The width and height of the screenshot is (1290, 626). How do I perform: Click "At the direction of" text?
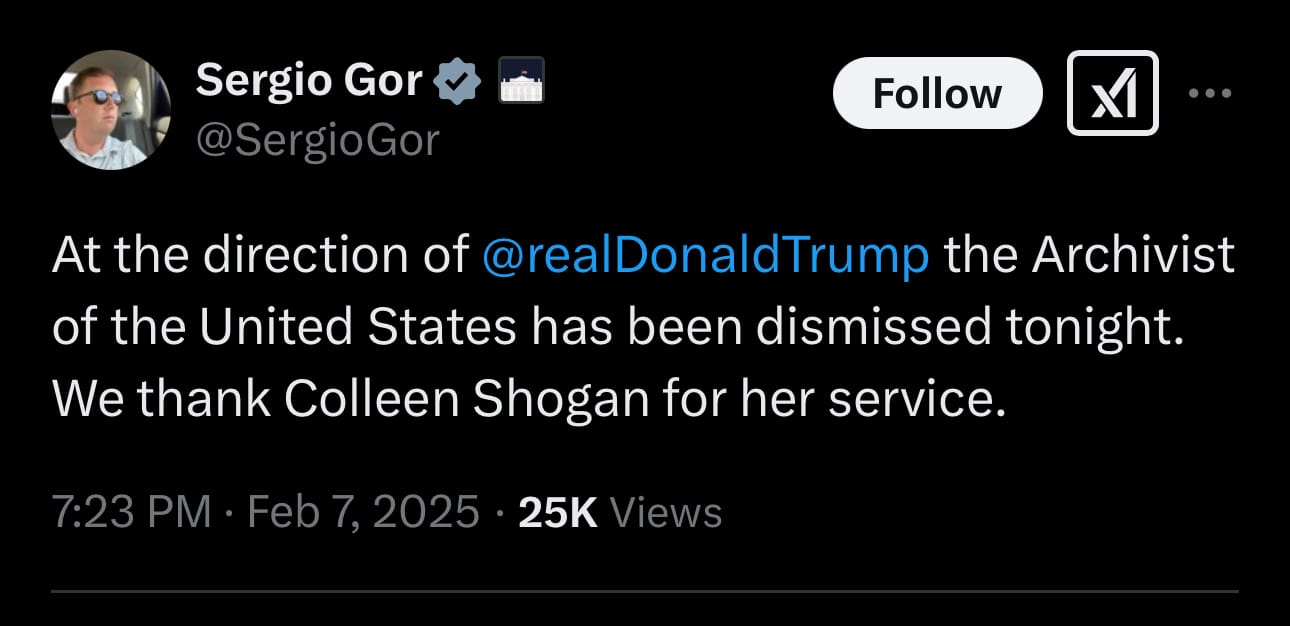click(x=260, y=257)
